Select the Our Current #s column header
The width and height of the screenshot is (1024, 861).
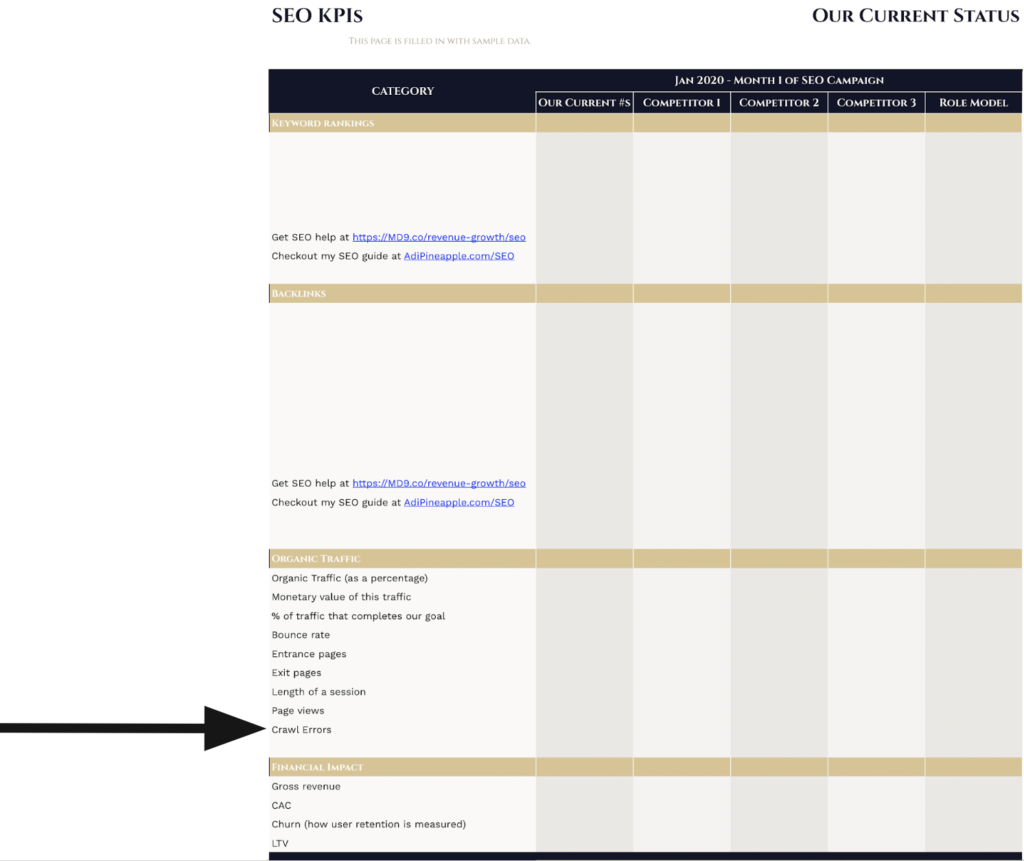click(584, 103)
